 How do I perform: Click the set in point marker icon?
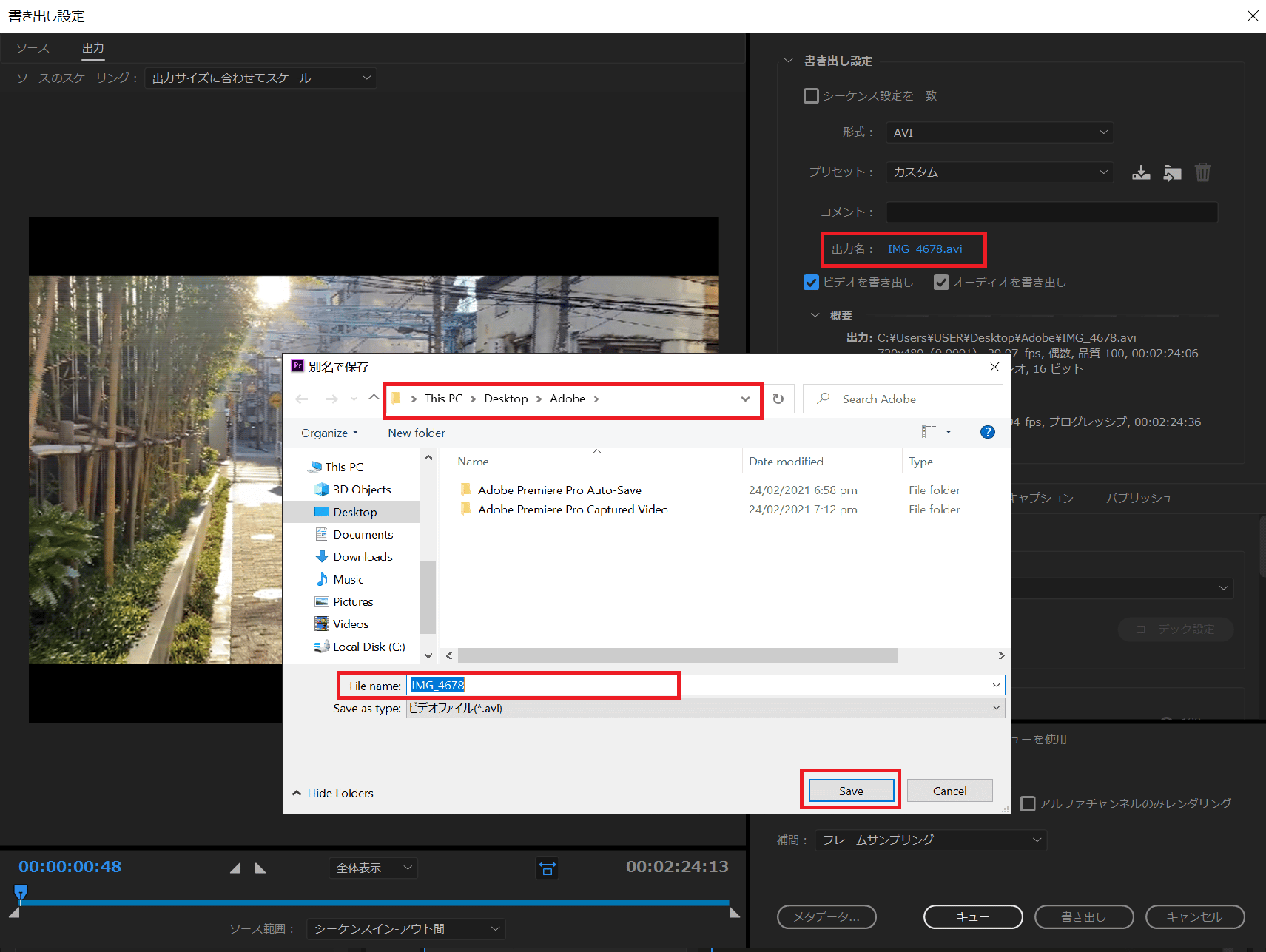coord(235,868)
